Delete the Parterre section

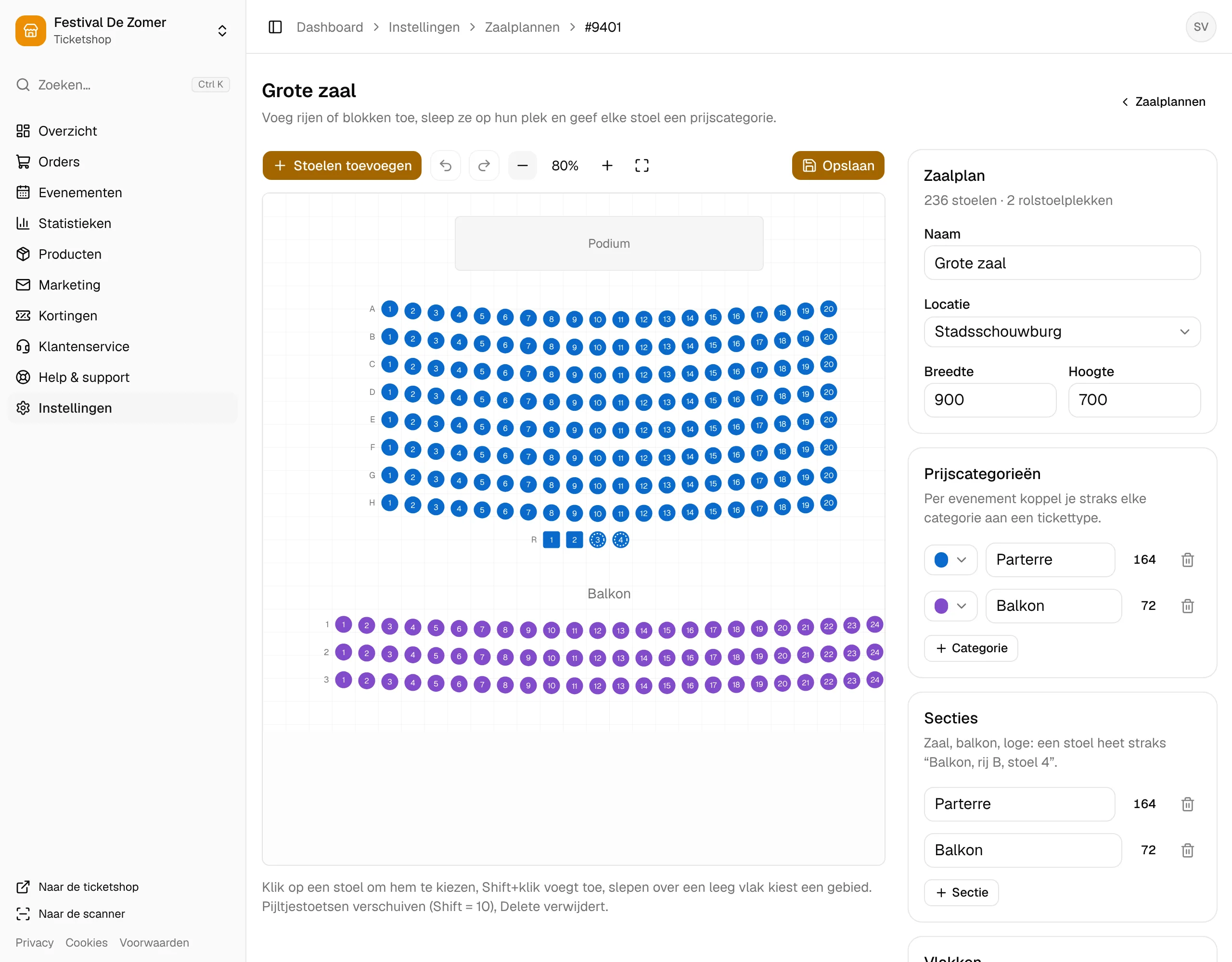(x=1187, y=804)
